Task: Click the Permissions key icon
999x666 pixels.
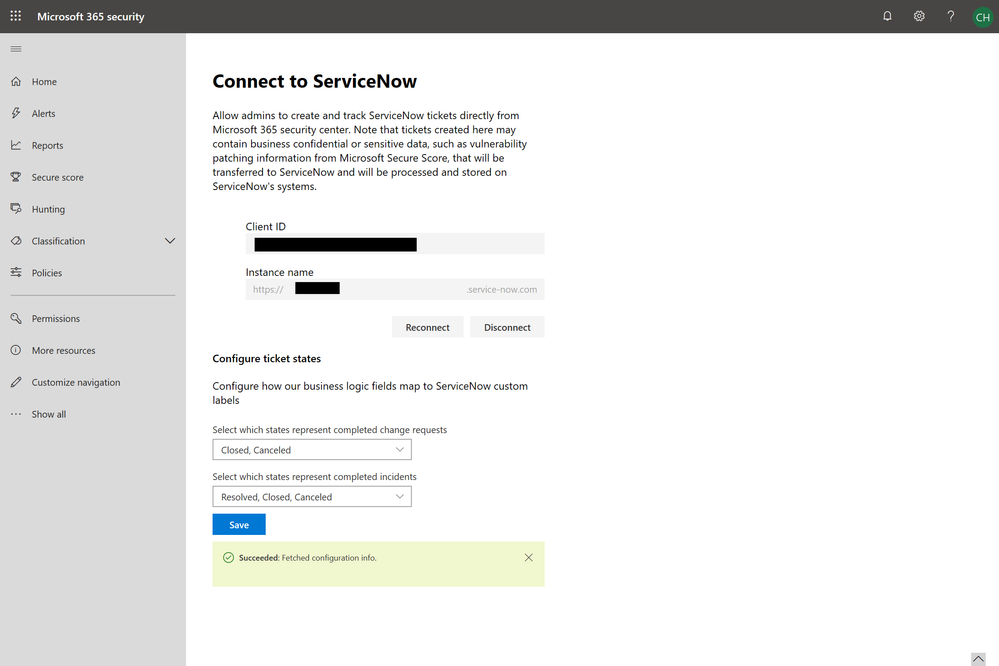Action: click(x=16, y=318)
